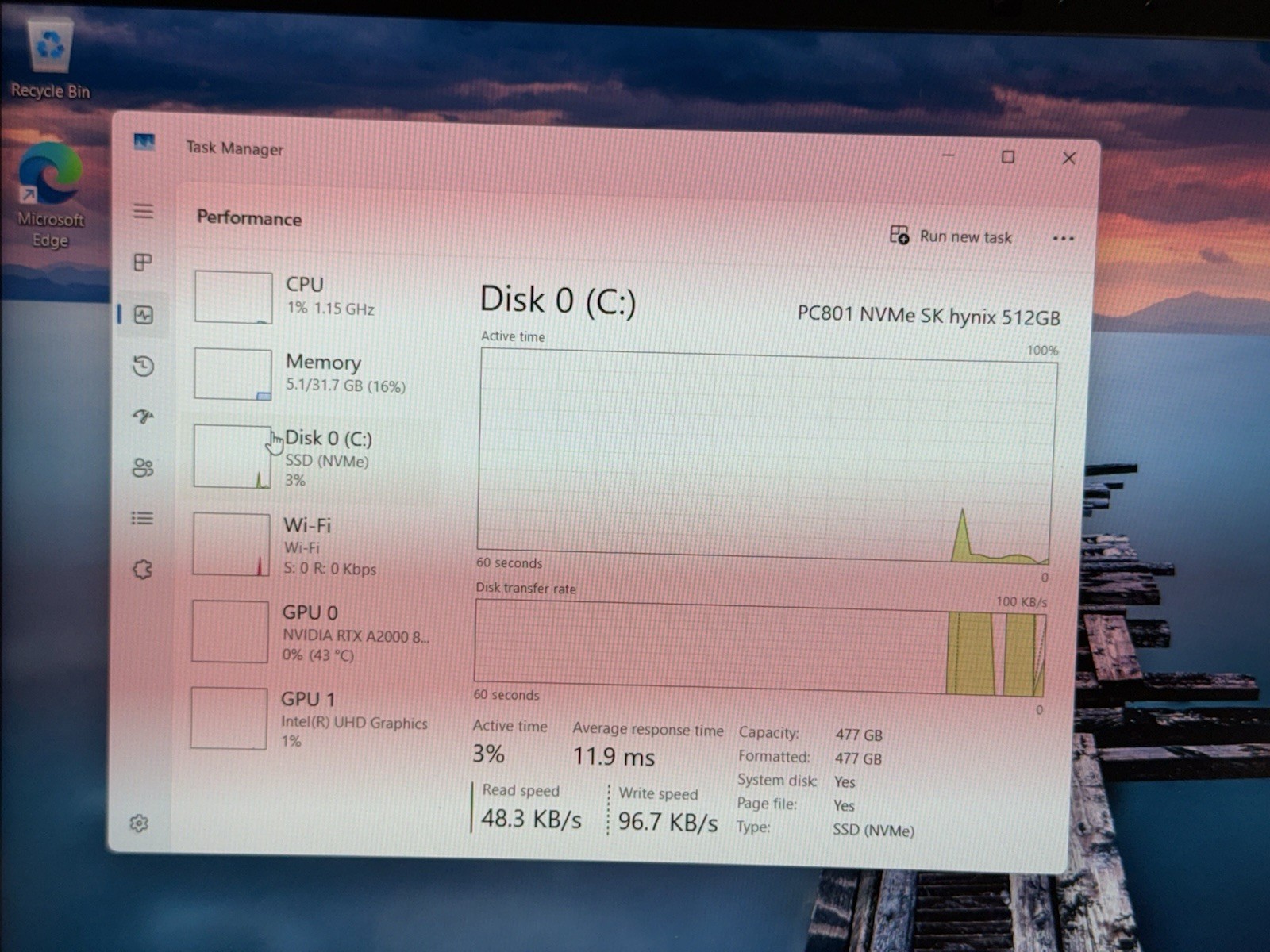Open the three-dot more options menu
Image resolution: width=1270 pixels, height=952 pixels.
1063,238
